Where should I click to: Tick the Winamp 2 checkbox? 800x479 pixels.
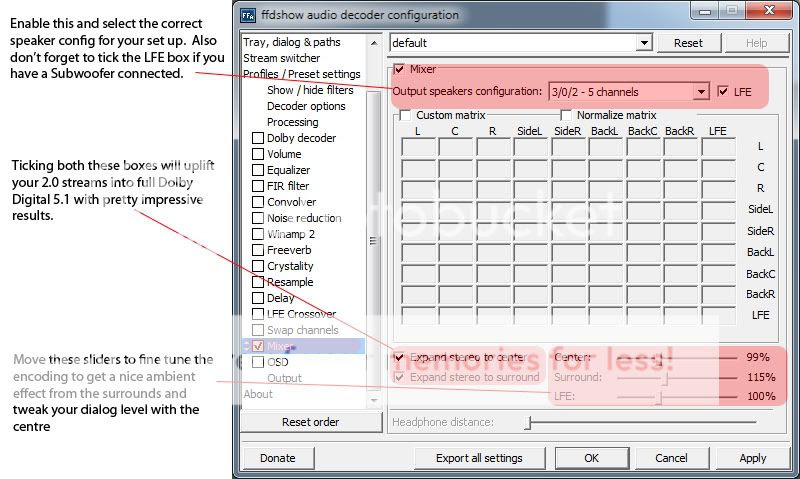click(258, 234)
